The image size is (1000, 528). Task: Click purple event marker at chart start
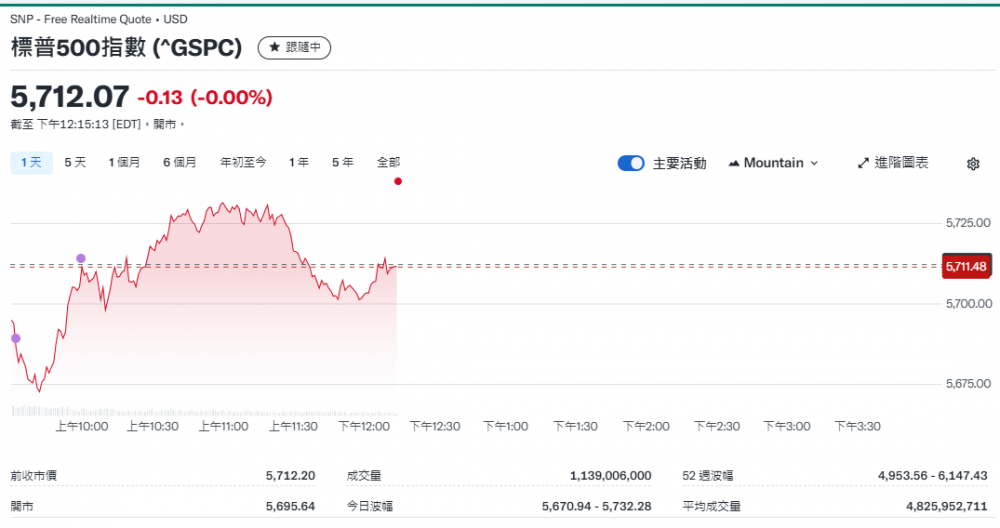pyautogui.click(x=15, y=338)
